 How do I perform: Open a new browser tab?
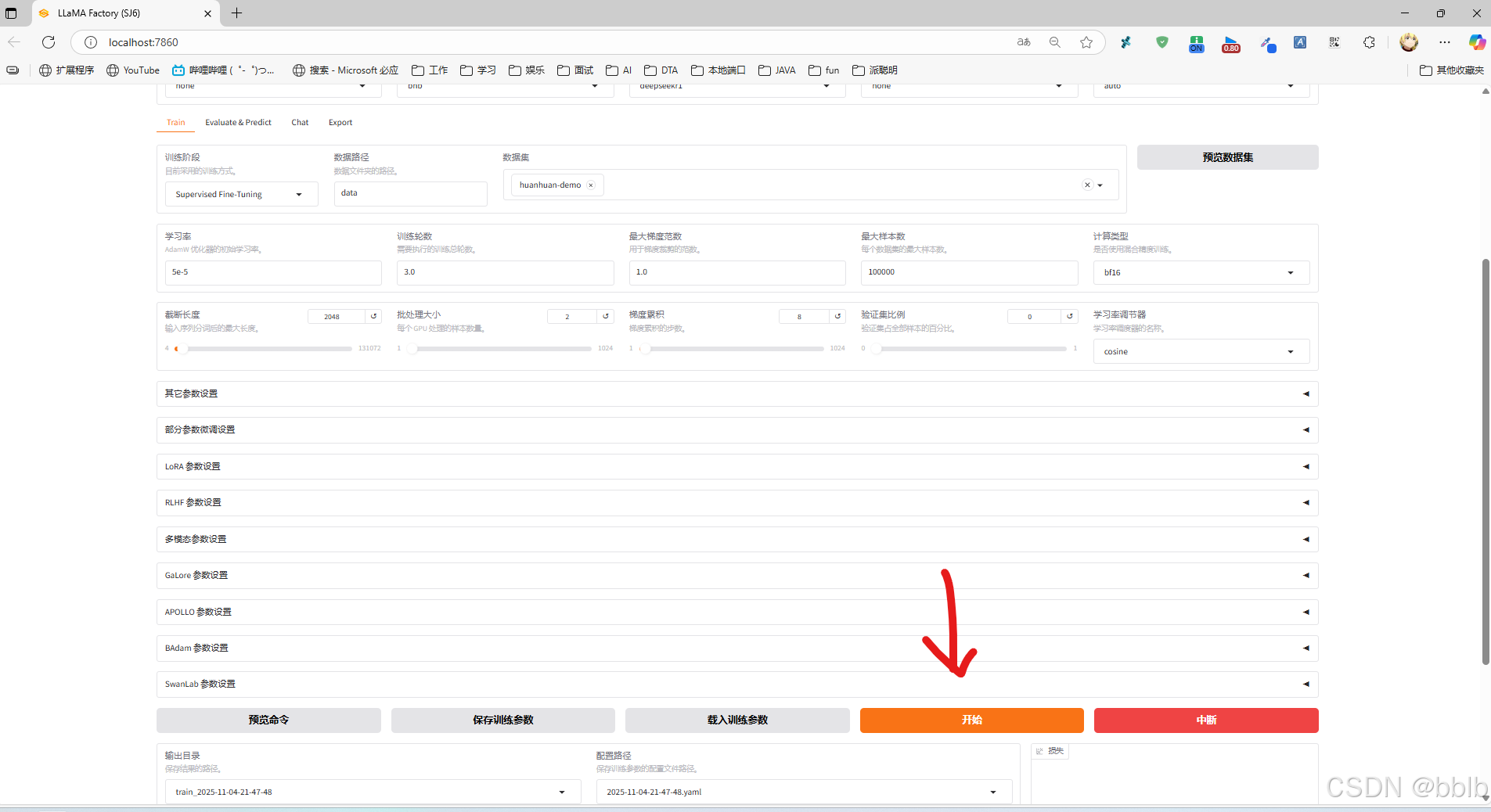[x=236, y=13]
